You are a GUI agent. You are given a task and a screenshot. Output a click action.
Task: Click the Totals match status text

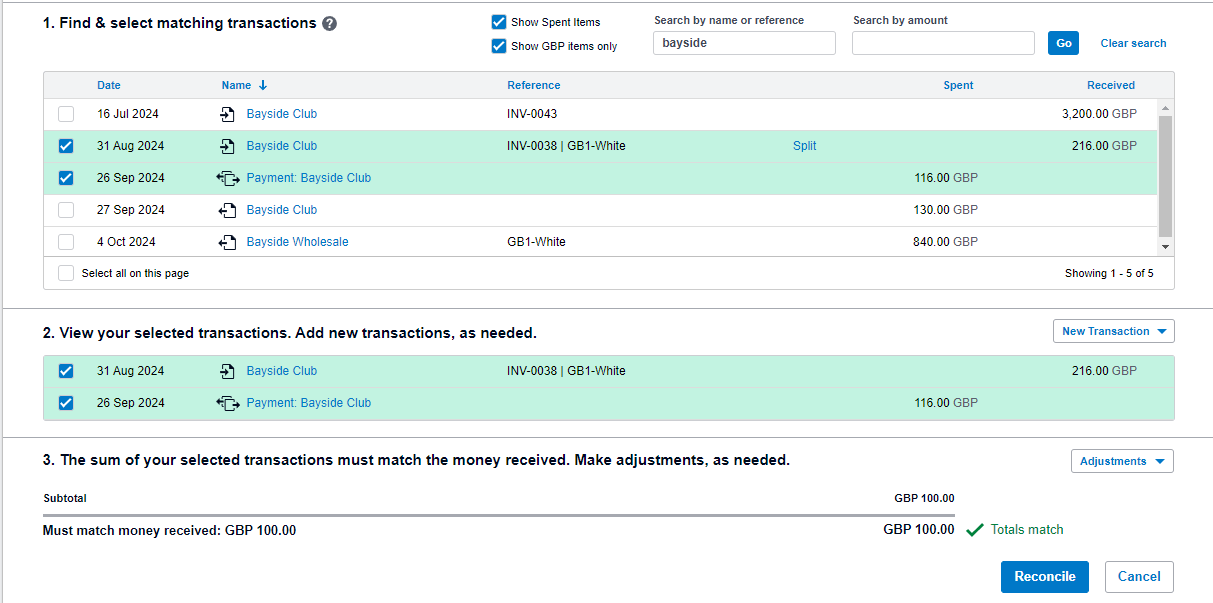tap(1027, 530)
